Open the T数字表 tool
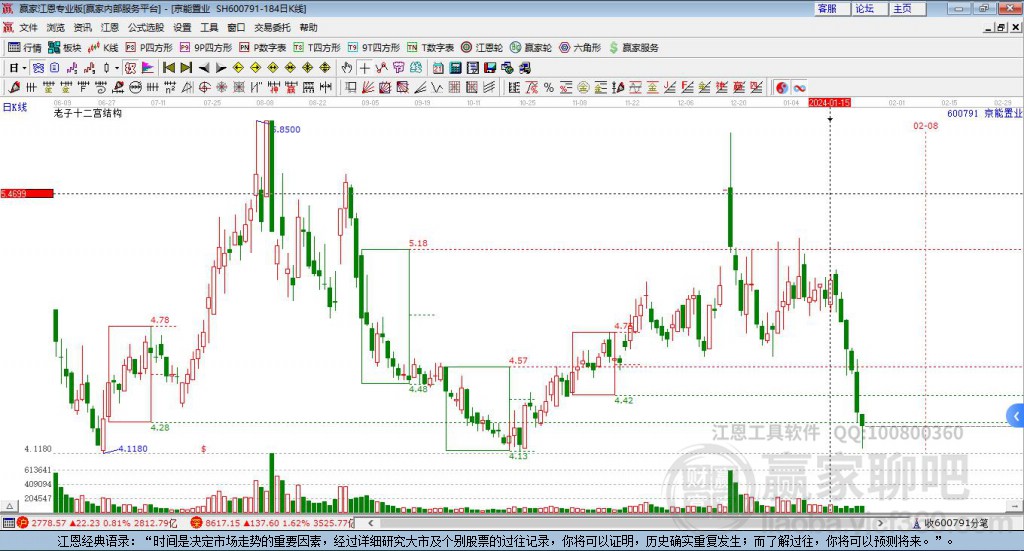 coord(430,48)
